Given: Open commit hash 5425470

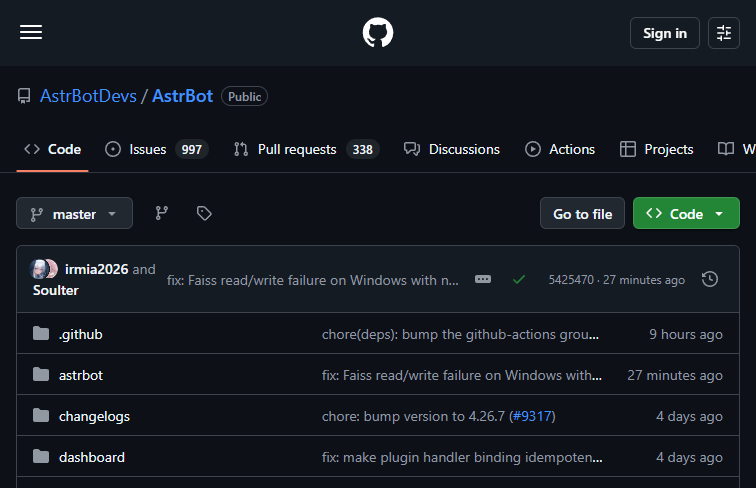Looking at the screenshot, I should (571, 280).
